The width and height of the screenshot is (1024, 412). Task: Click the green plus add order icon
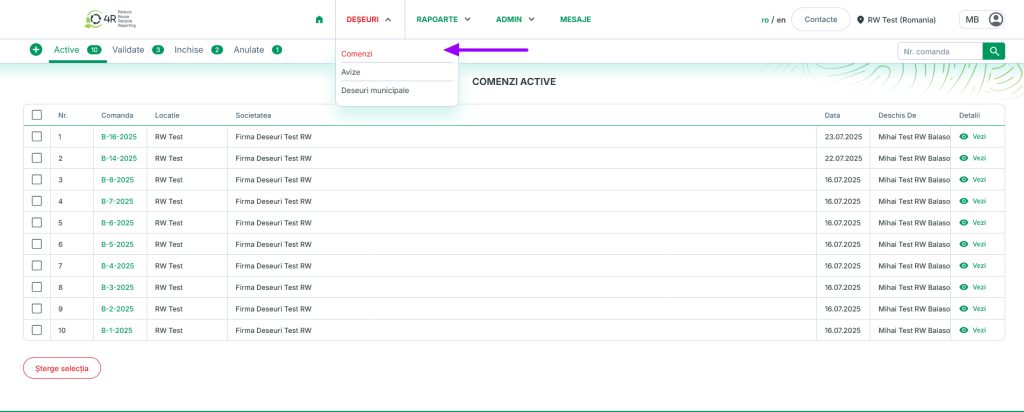coord(36,49)
